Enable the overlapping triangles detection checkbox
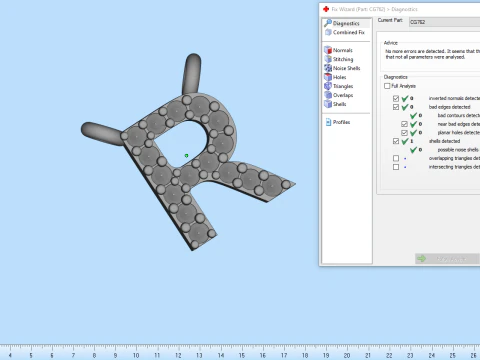The width and height of the screenshot is (480, 360). [396, 158]
